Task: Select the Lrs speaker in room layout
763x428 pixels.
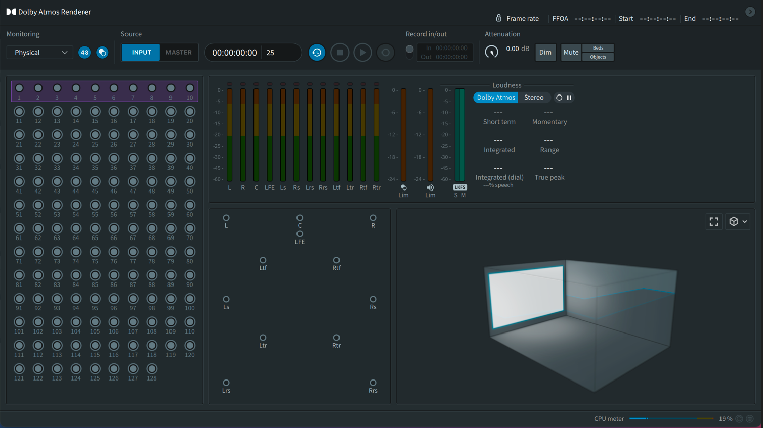Action: coord(226,383)
